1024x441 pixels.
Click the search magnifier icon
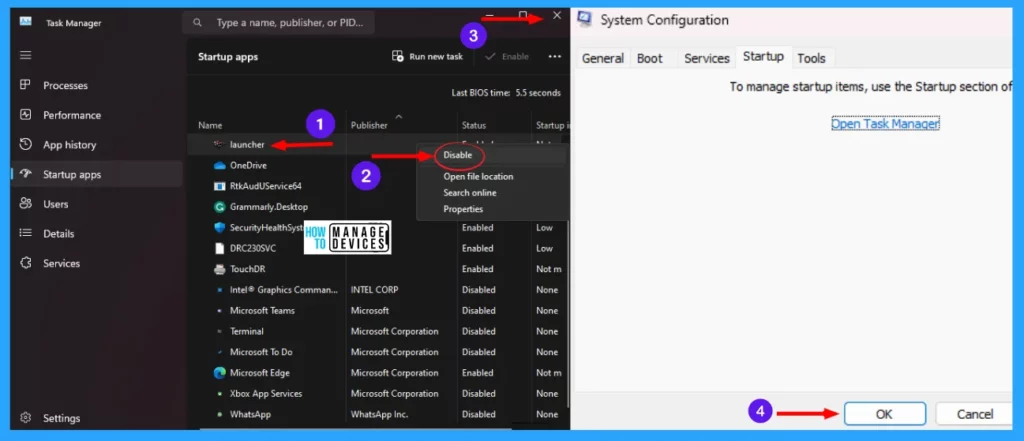point(197,23)
